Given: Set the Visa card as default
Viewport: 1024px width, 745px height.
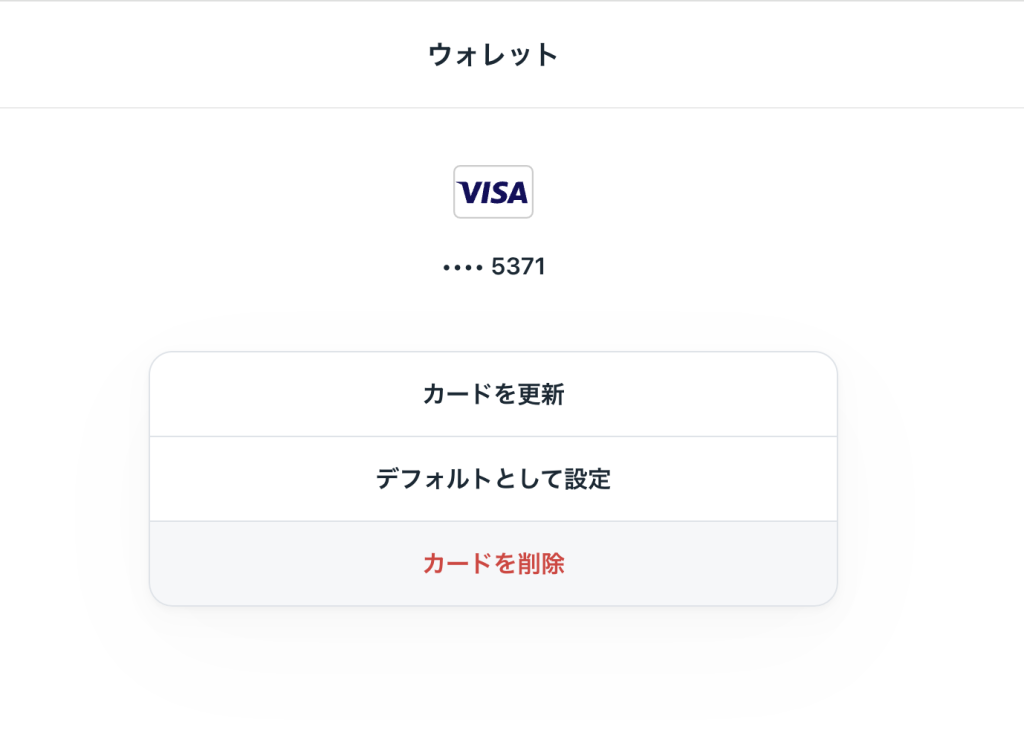Looking at the screenshot, I should (x=493, y=479).
